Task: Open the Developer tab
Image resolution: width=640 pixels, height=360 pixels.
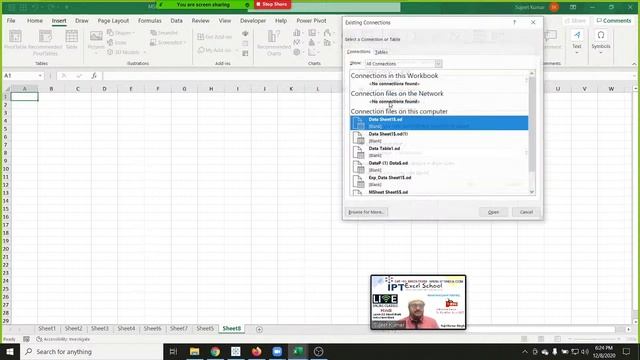Action: coord(253,20)
